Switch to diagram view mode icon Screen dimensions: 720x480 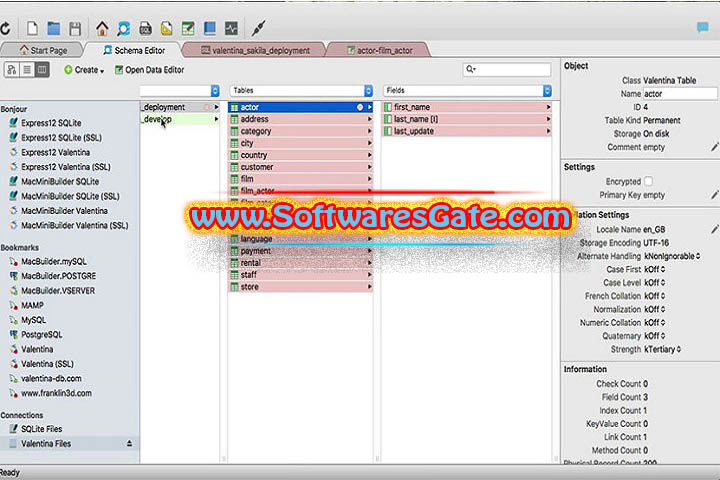[11, 70]
